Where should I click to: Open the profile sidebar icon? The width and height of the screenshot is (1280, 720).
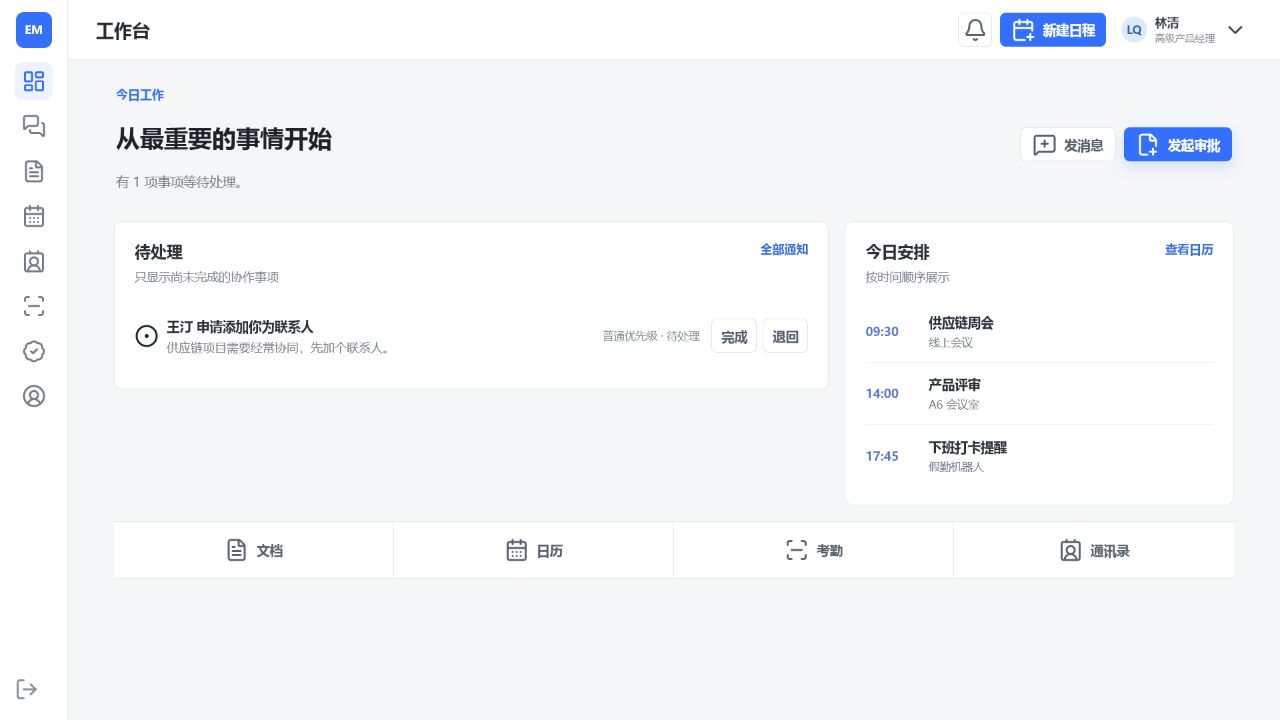pyautogui.click(x=34, y=396)
